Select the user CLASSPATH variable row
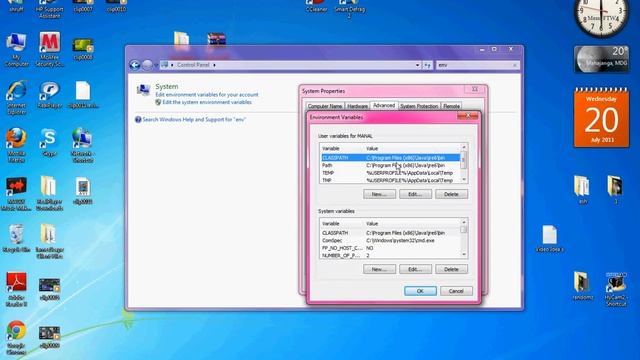The height and width of the screenshot is (360, 640). (x=390, y=158)
